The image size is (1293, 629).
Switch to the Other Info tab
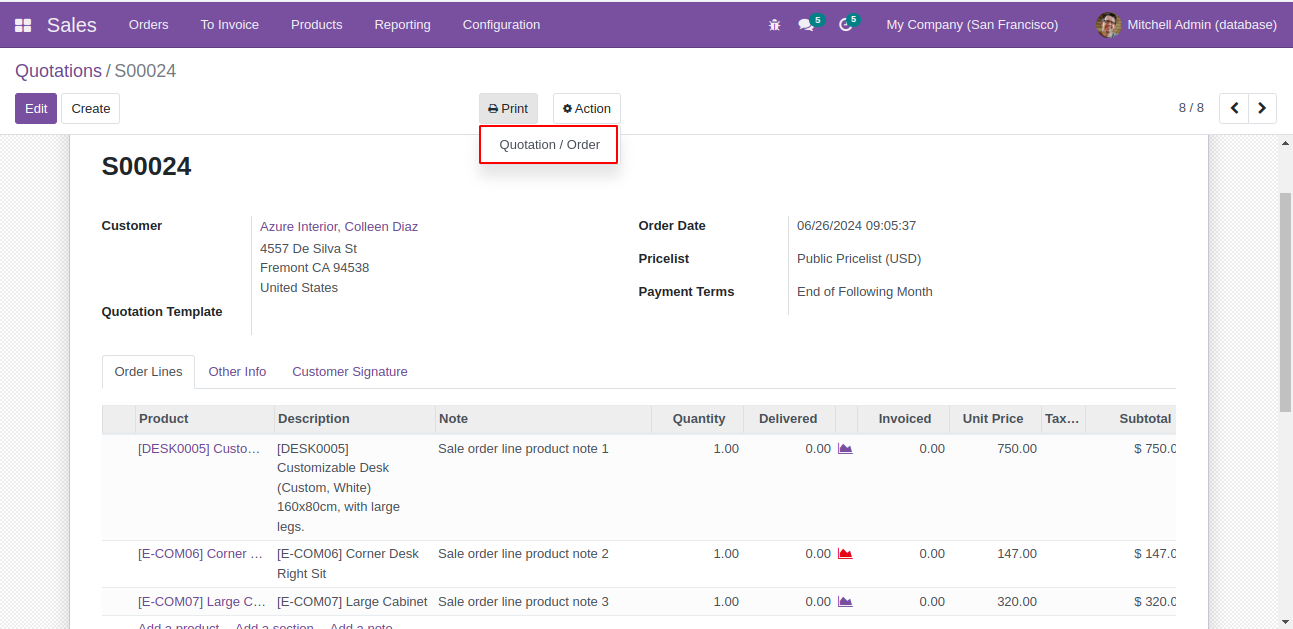[x=237, y=372]
